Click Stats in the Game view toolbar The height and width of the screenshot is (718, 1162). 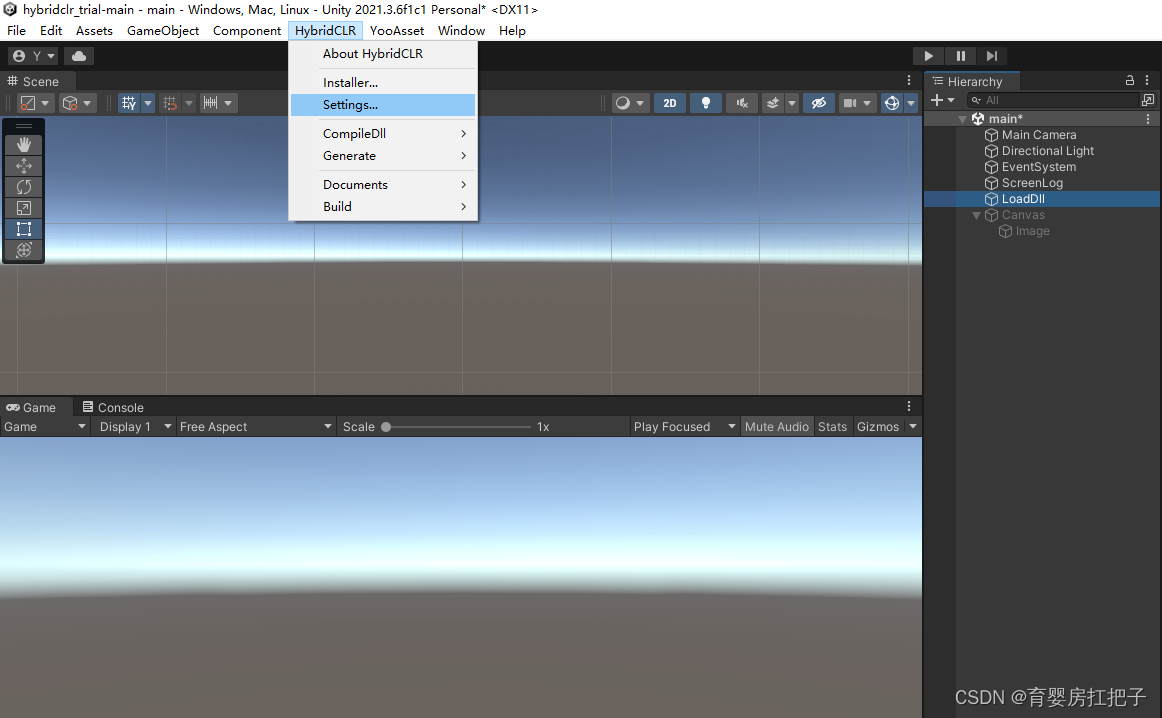click(x=832, y=426)
